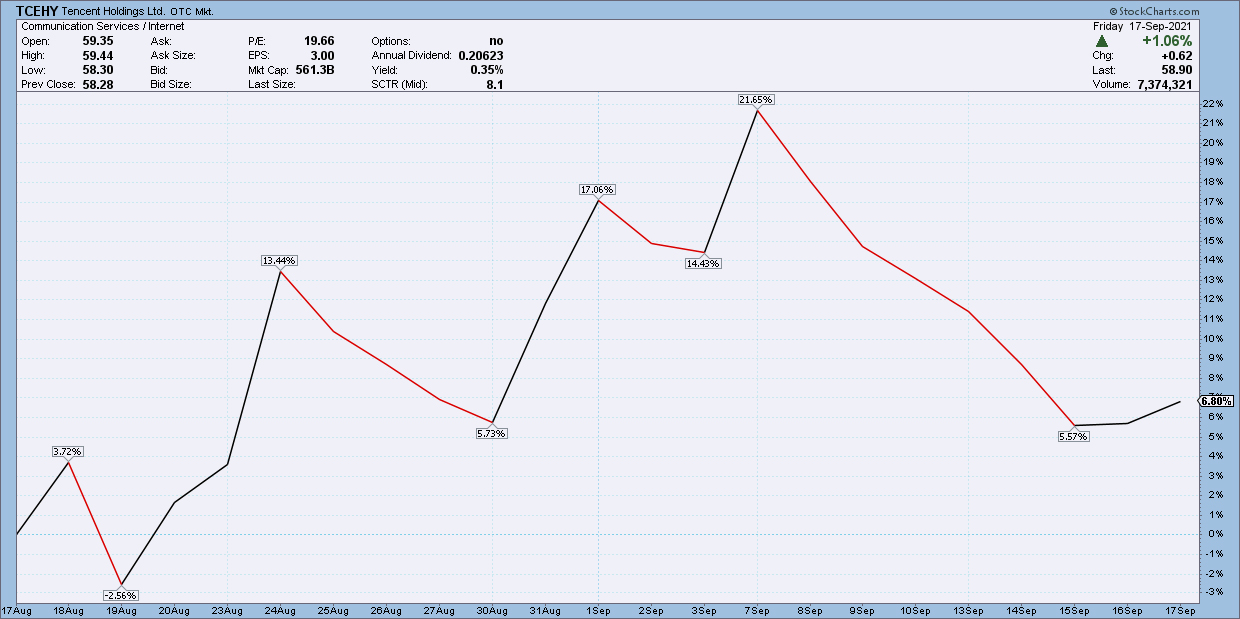Select the -2.56% low point label
1240x619 pixels.
coord(120,595)
